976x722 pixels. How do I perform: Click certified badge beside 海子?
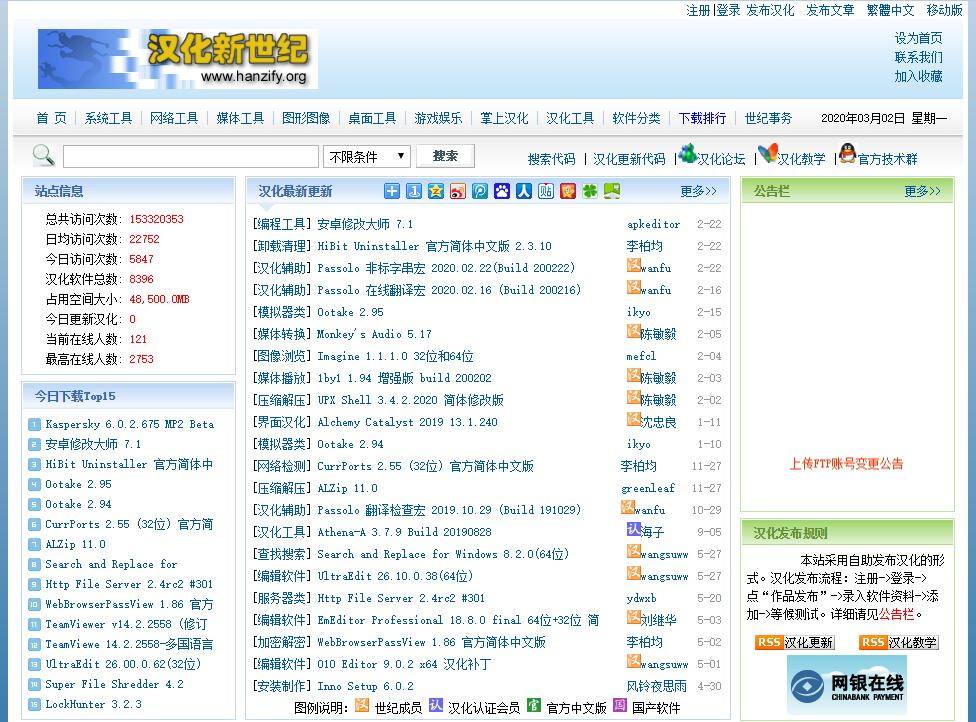pos(634,530)
